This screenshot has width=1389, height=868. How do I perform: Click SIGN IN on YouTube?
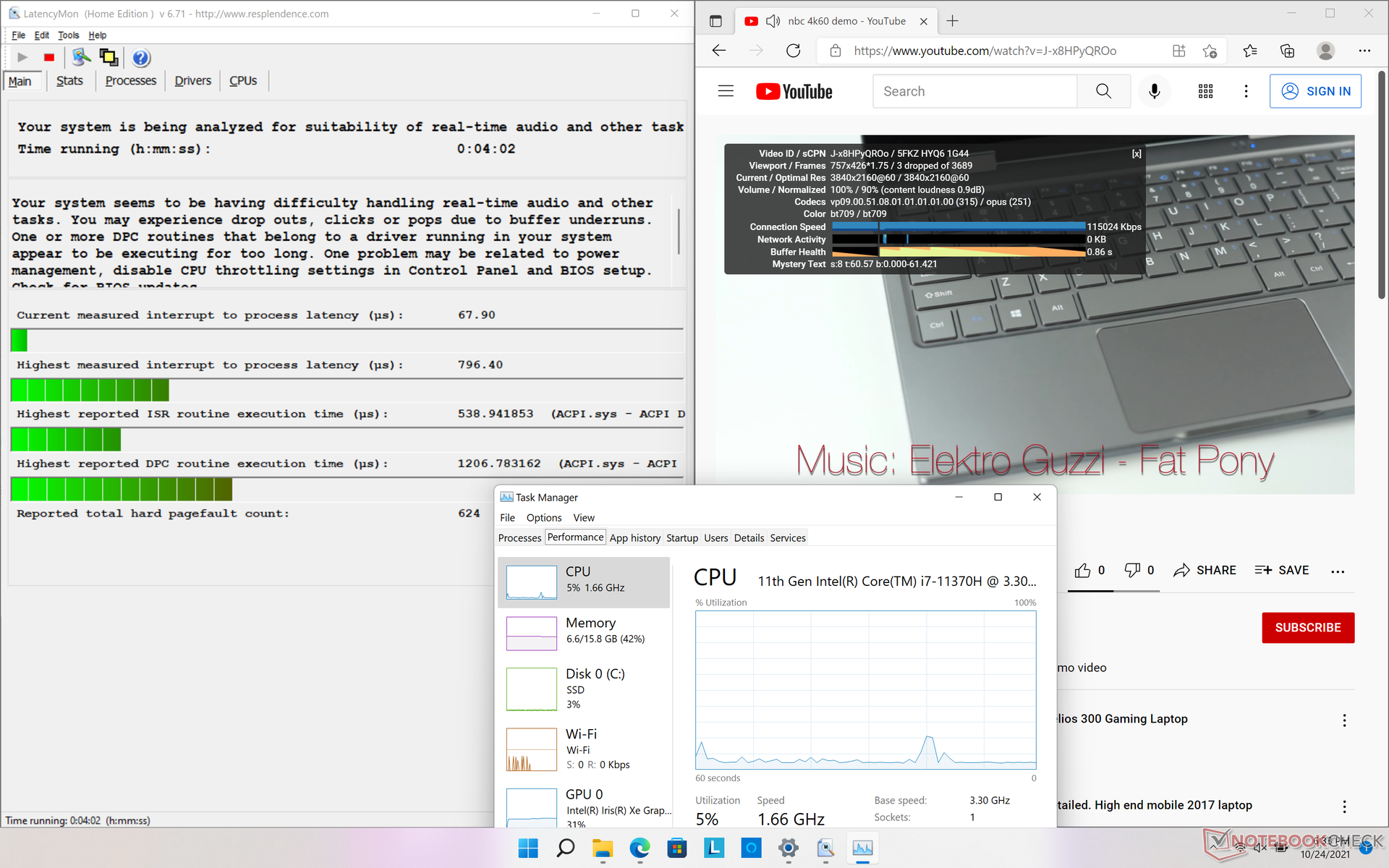point(1315,91)
